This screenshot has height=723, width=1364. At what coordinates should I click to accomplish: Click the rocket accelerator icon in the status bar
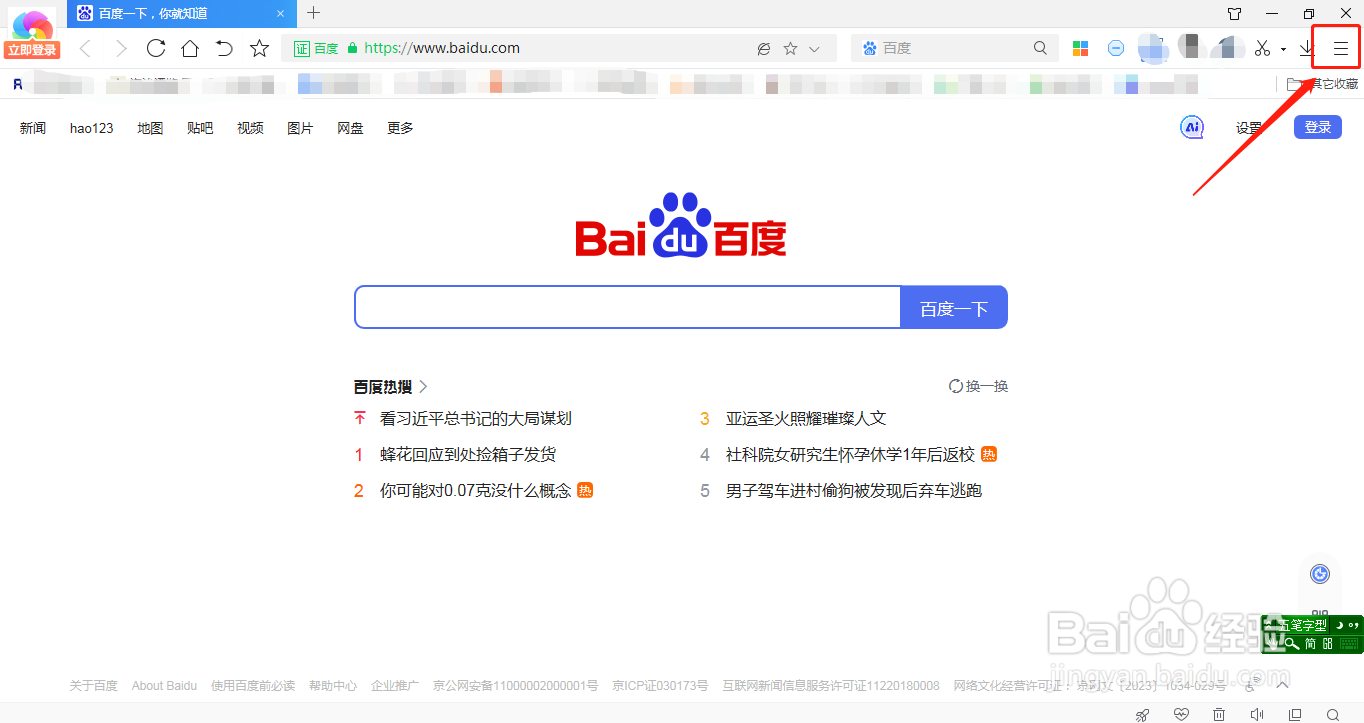point(1143,714)
